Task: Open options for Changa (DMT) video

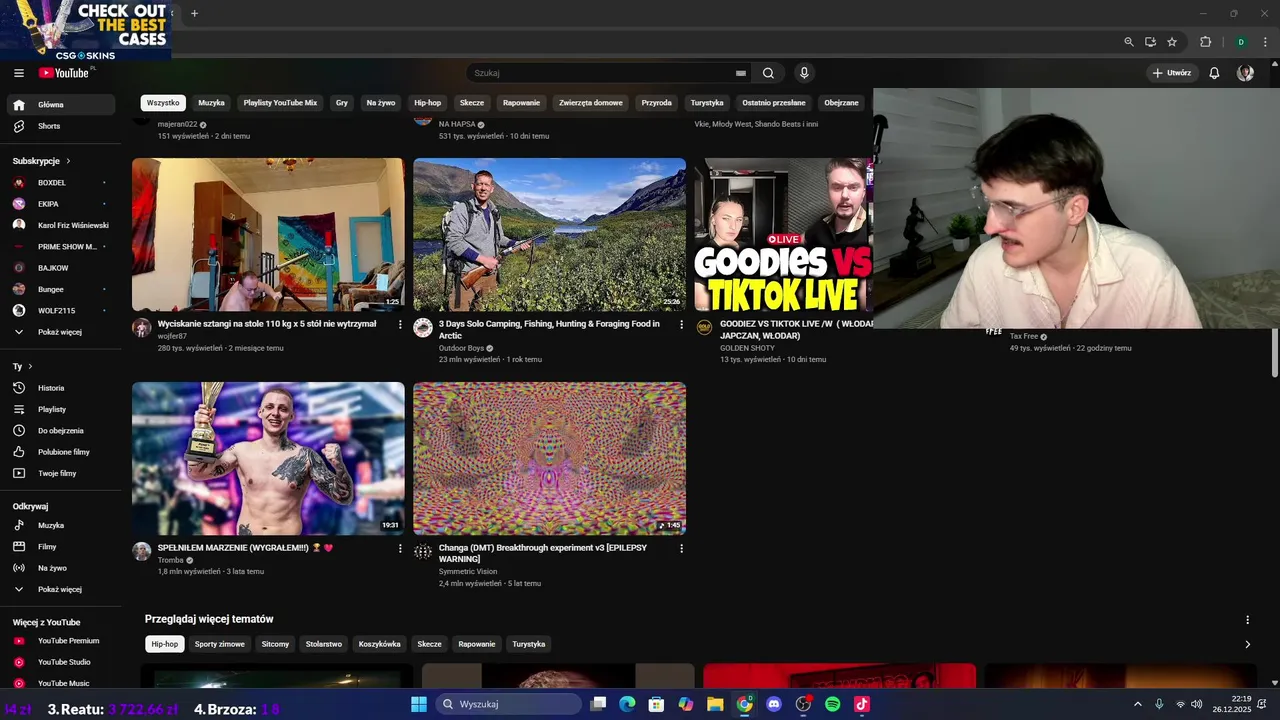Action: [682, 549]
